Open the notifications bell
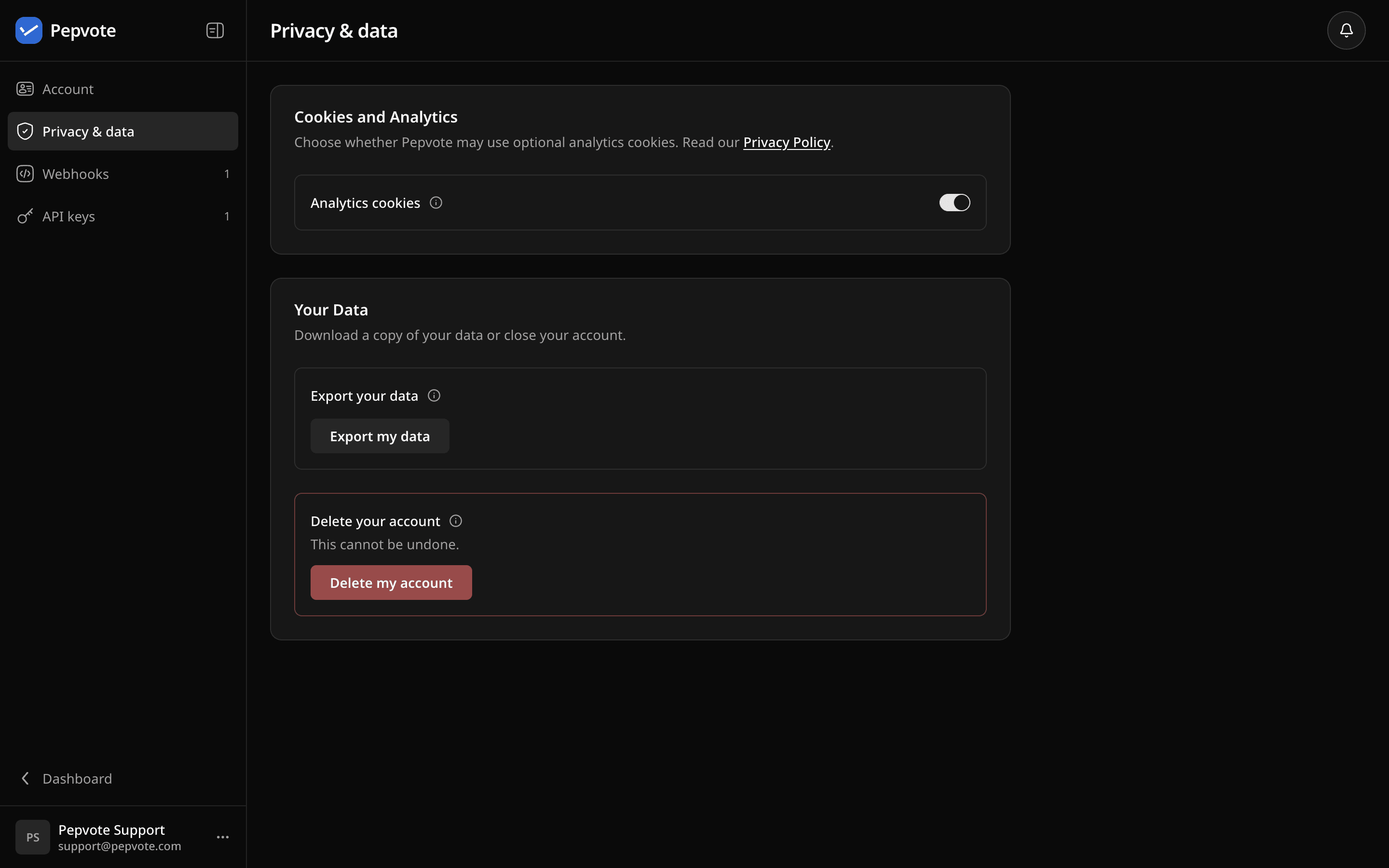The image size is (1389, 868). pos(1346,30)
